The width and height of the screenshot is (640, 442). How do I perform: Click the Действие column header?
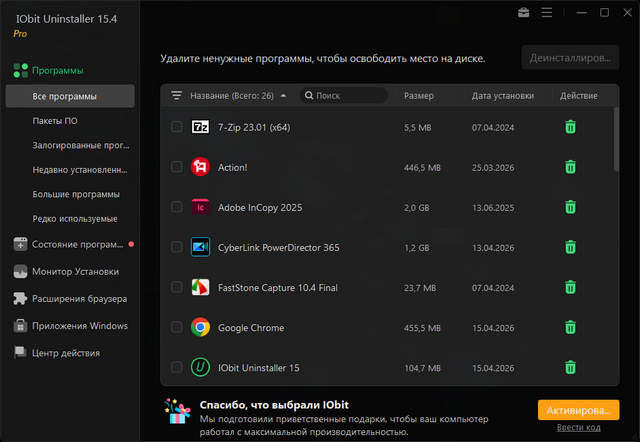point(578,96)
